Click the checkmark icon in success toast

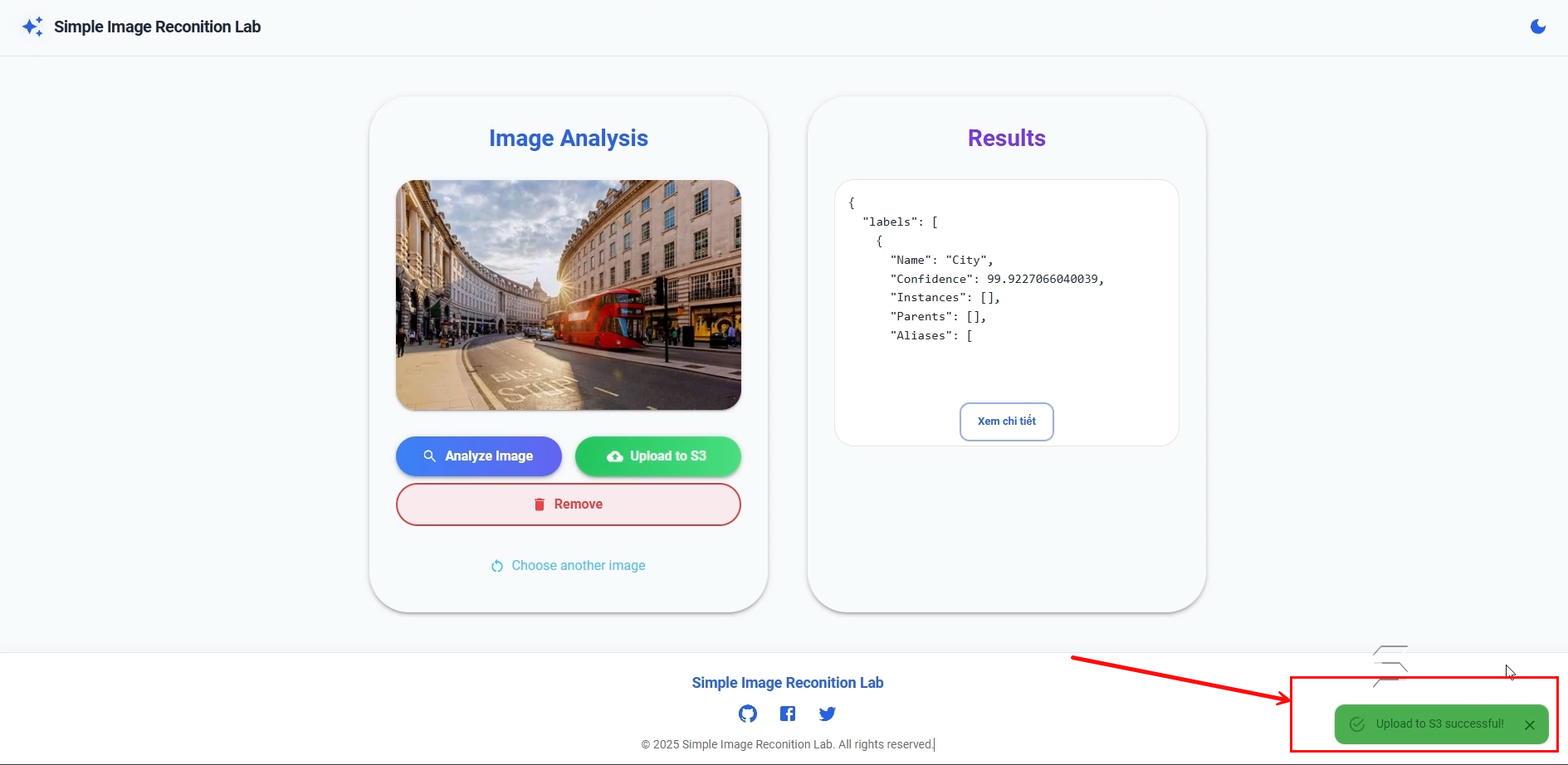point(1357,724)
